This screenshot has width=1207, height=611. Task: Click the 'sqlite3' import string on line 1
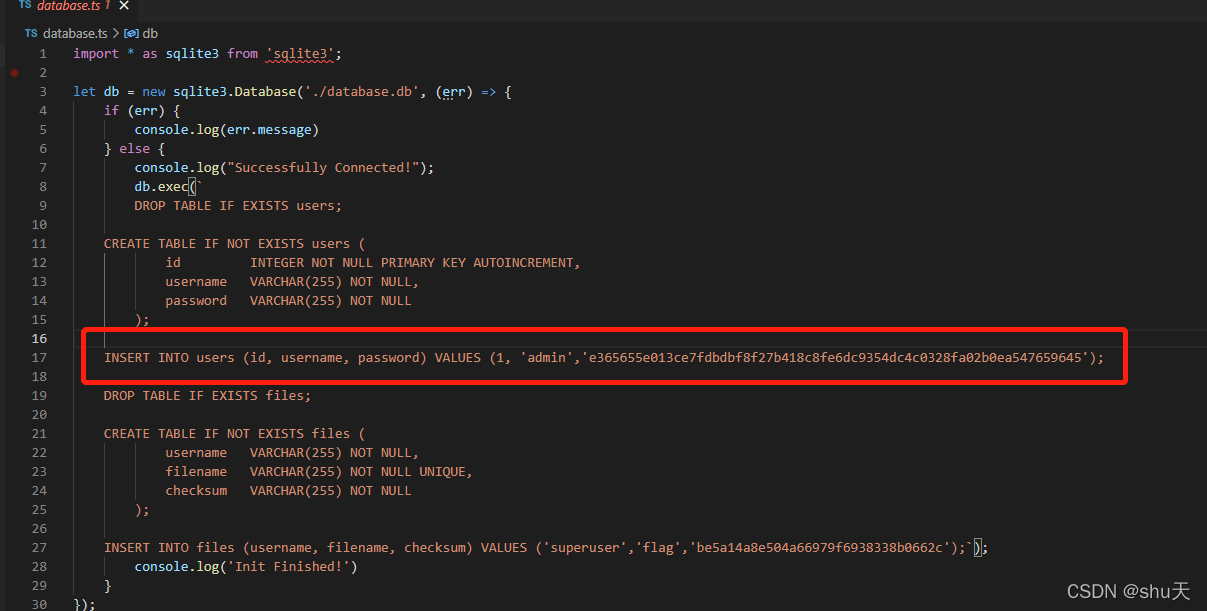pyautogui.click(x=300, y=54)
